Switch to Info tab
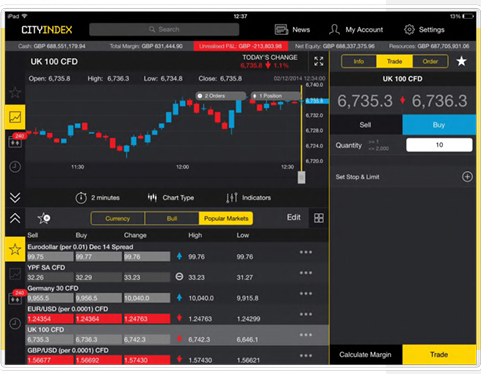The width and height of the screenshot is (481, 374). tap(359, 61)
